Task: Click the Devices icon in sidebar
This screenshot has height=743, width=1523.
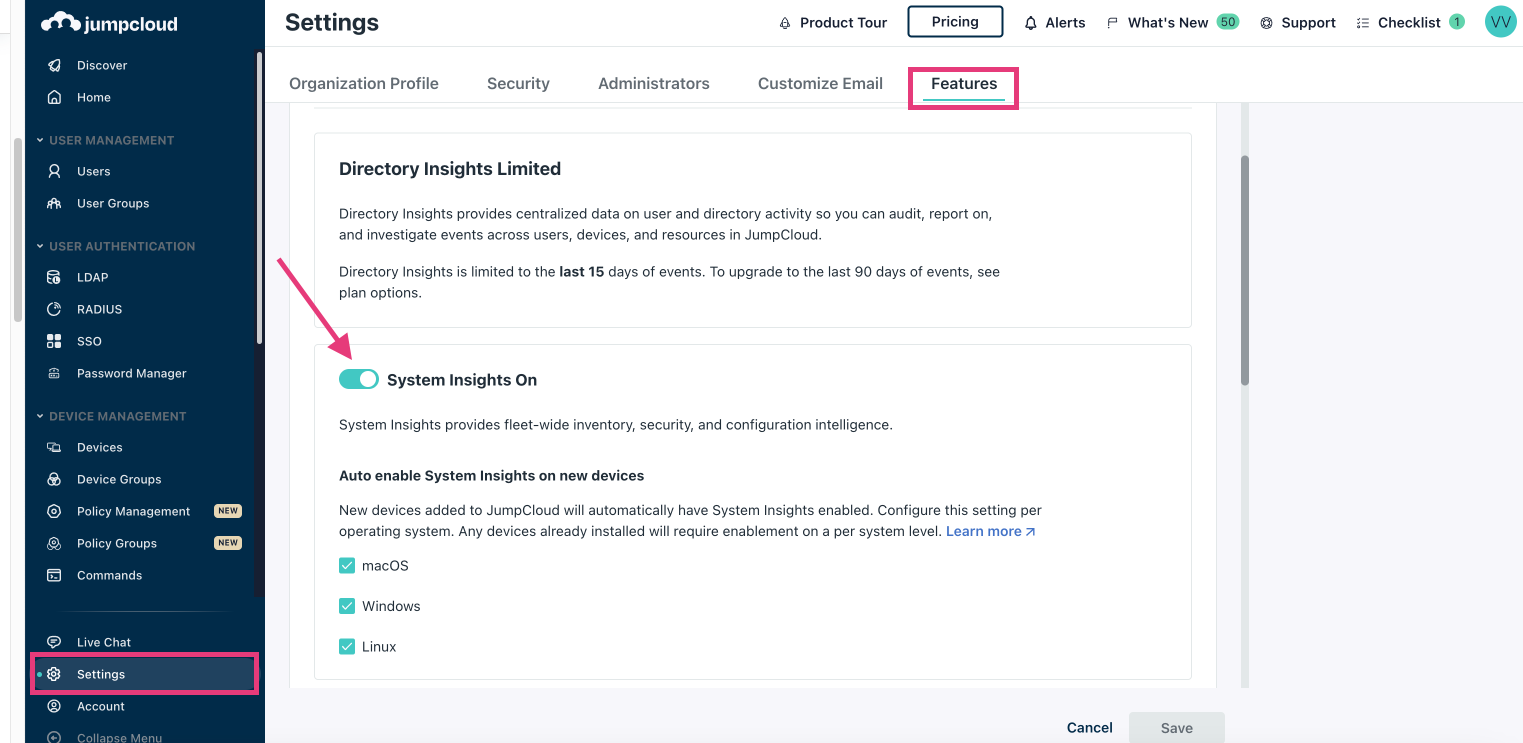Action: pos(55,447)
